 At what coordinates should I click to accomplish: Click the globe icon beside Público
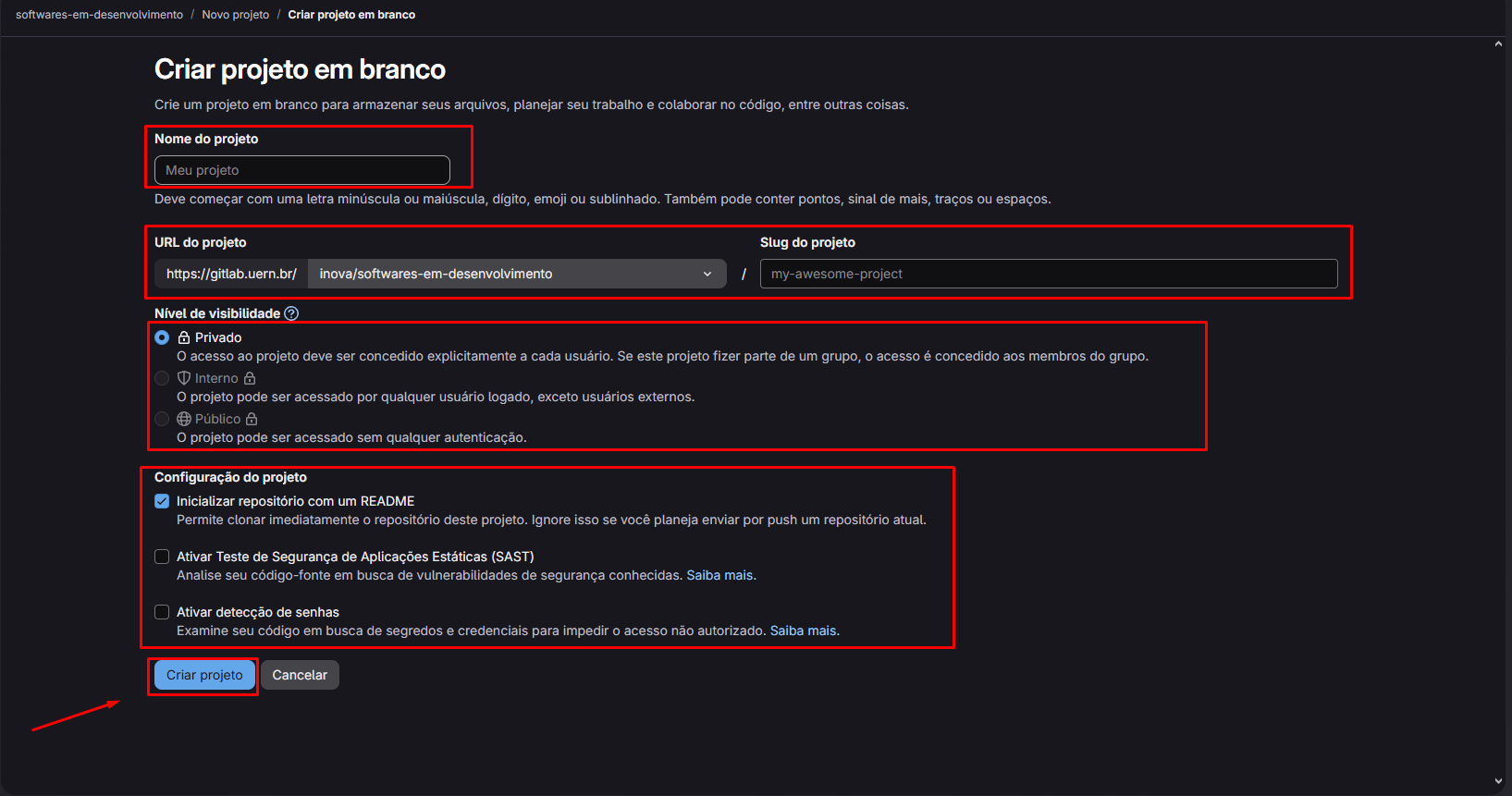[184, 419]
